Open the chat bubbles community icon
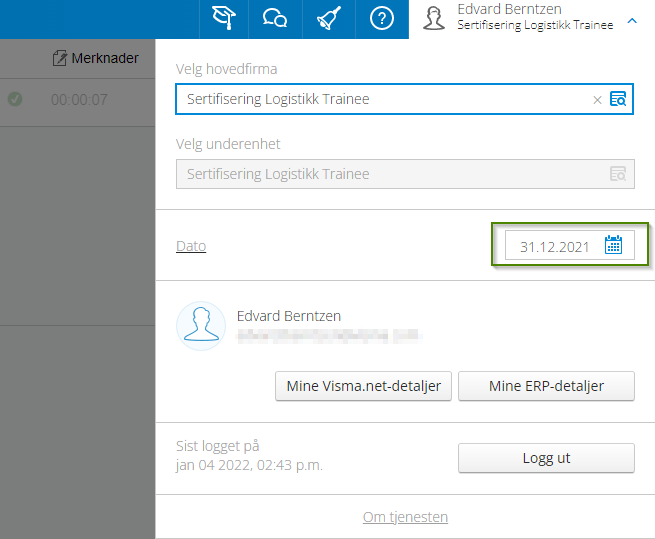Viewport: 655px width, 539px height. coord(275,18)
